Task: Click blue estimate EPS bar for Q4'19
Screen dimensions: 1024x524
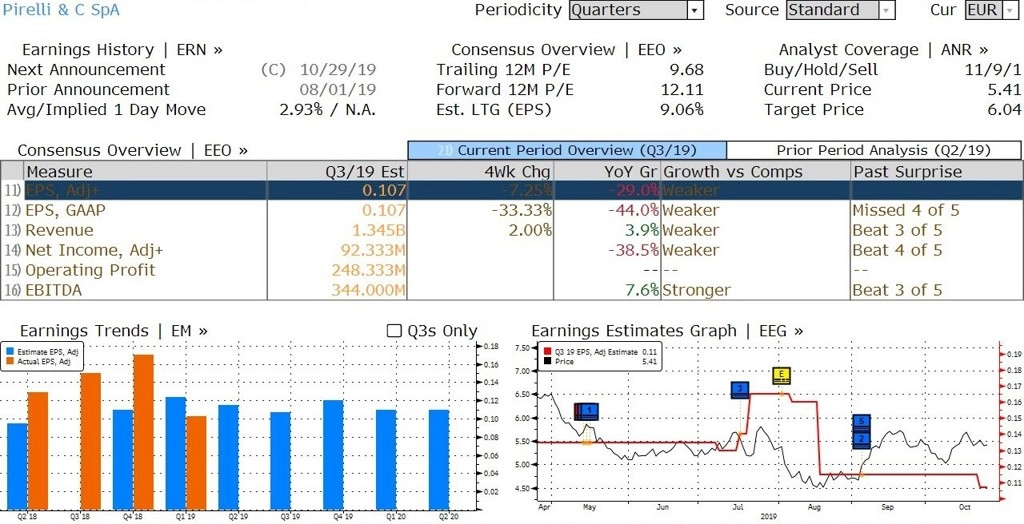Action: [x=333, y=455]
